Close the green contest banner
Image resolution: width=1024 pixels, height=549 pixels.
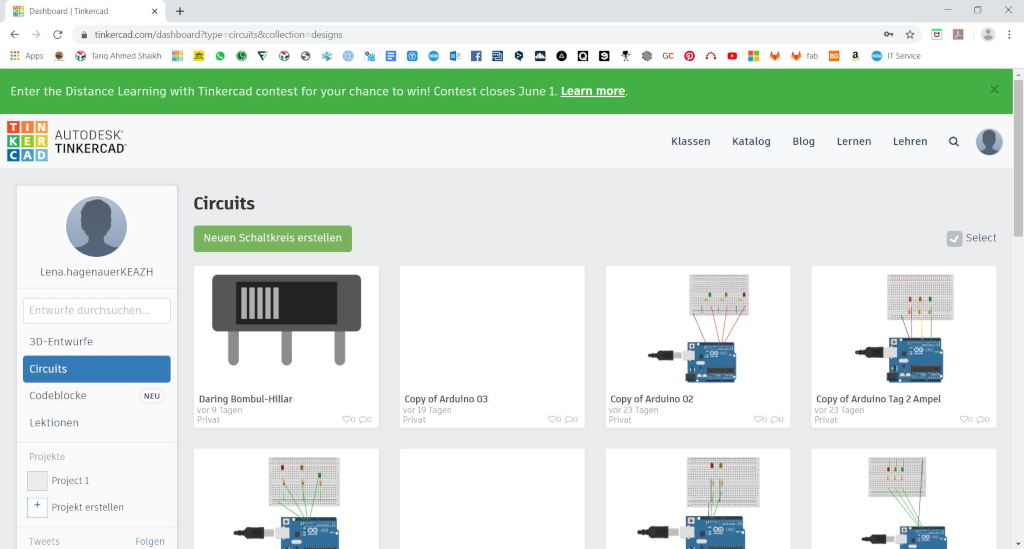(994, 89)
